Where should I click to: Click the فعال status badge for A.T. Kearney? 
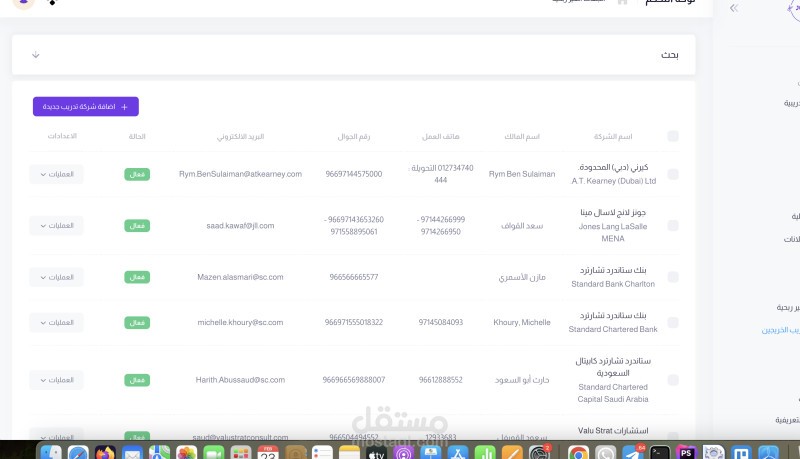pos(137,174)
